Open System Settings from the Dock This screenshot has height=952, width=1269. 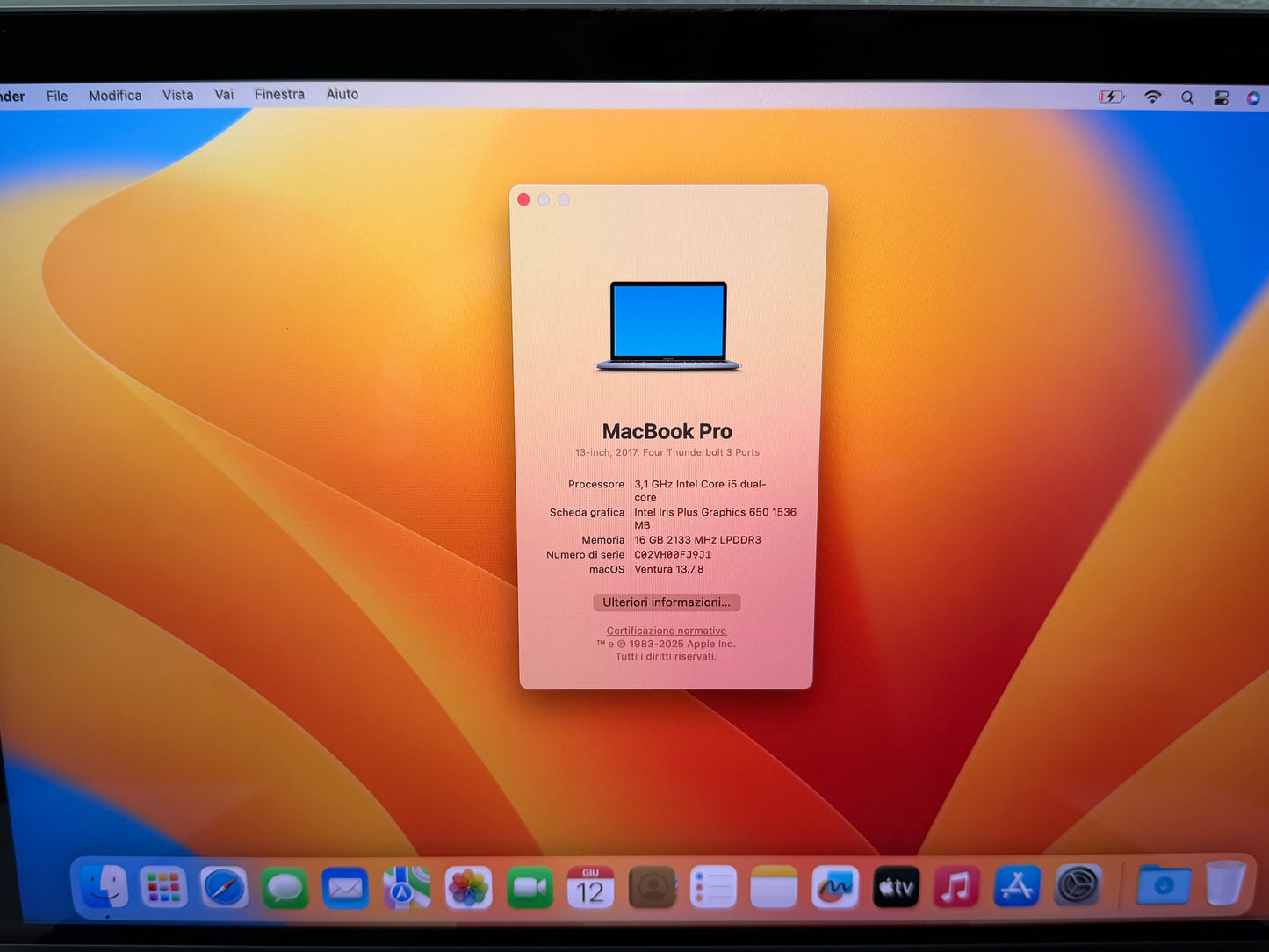tap(1078, 885)
